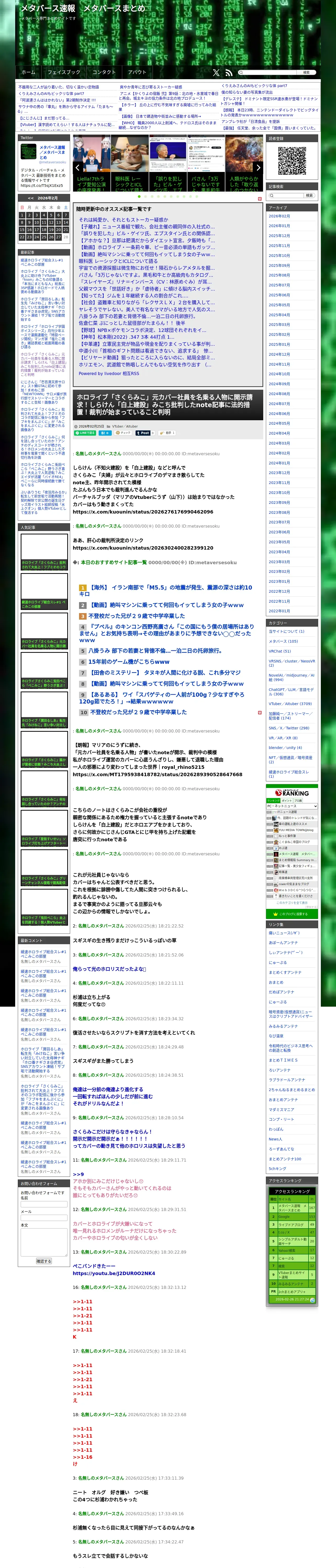Image resolution: width=336 pixels, height=1568 pixels.
Task: Open the PC・ネットニュース ranking dropdown
Action: coord(292,806)
